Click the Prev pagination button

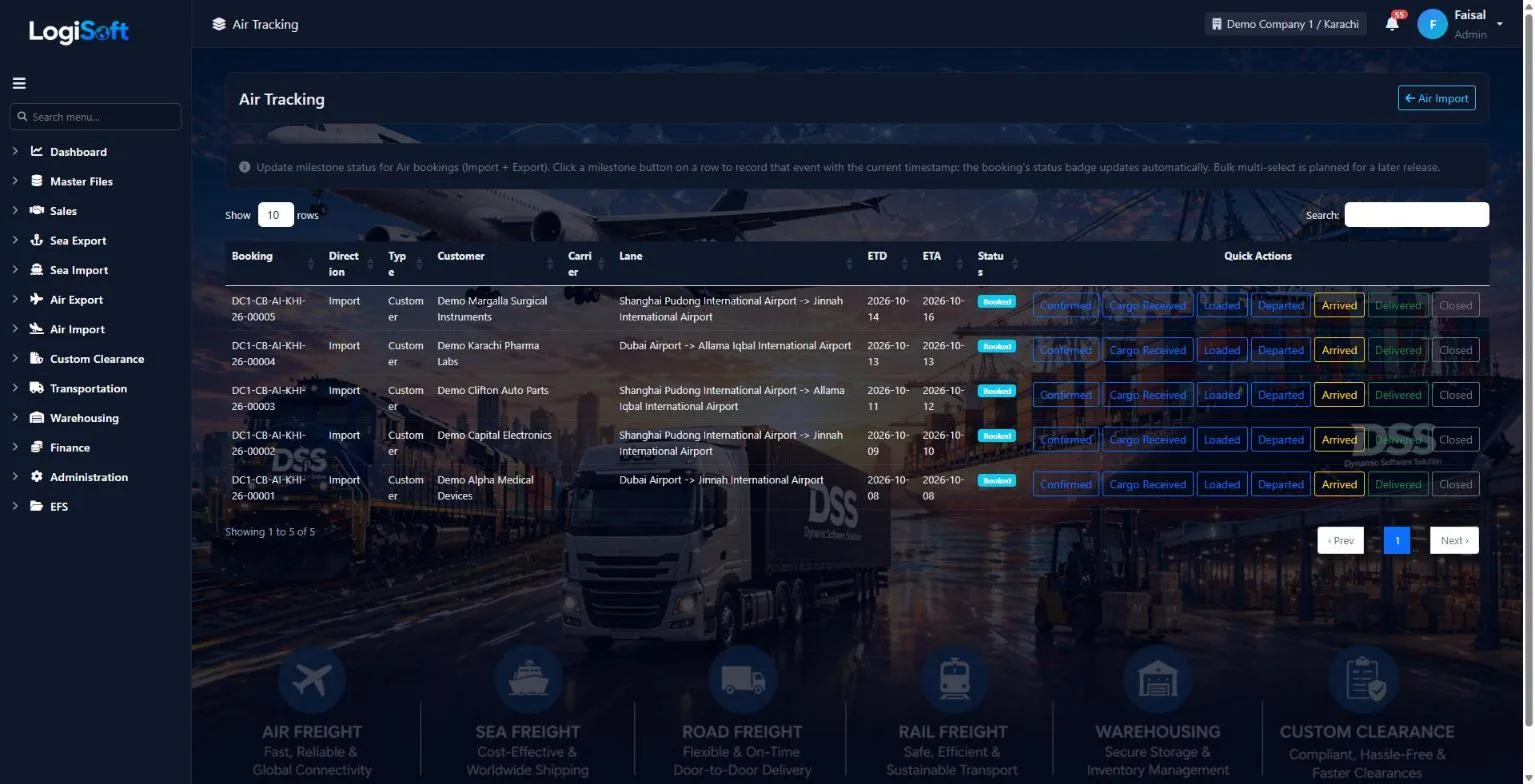coord(1340,540)
